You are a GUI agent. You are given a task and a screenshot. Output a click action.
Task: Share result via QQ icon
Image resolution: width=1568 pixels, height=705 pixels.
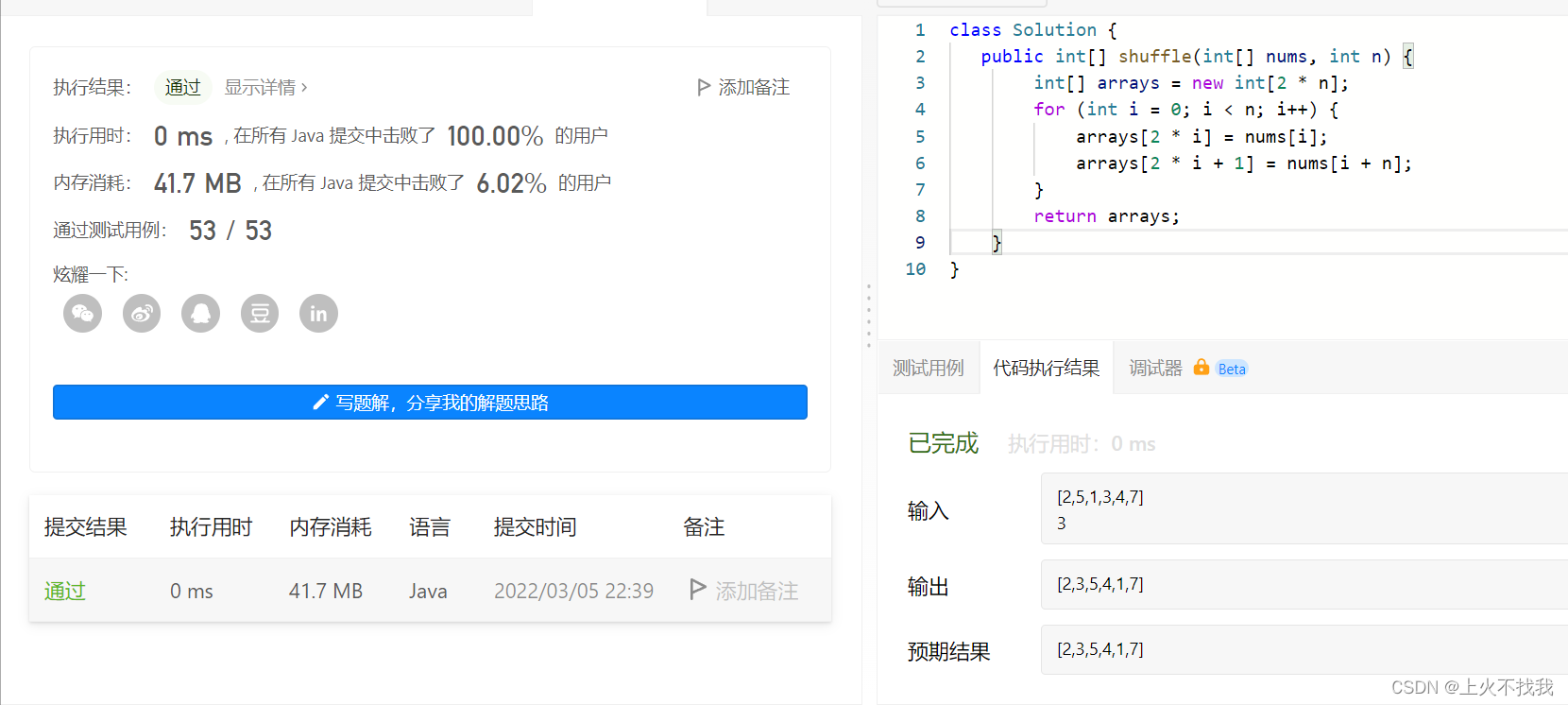click(x=200, y=313)
